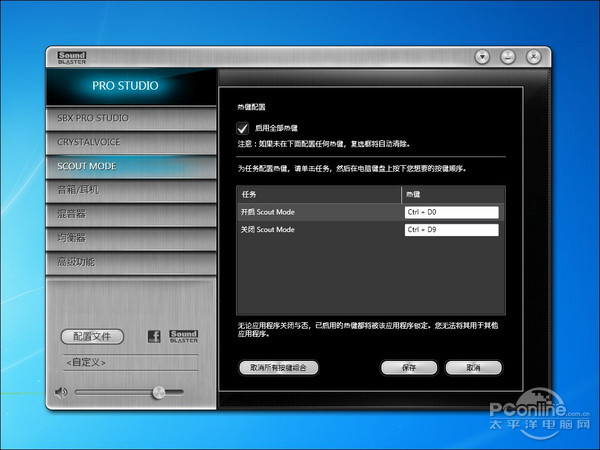
Task: Minimize the Sound Blaster window
Action: tap(508, 57)
